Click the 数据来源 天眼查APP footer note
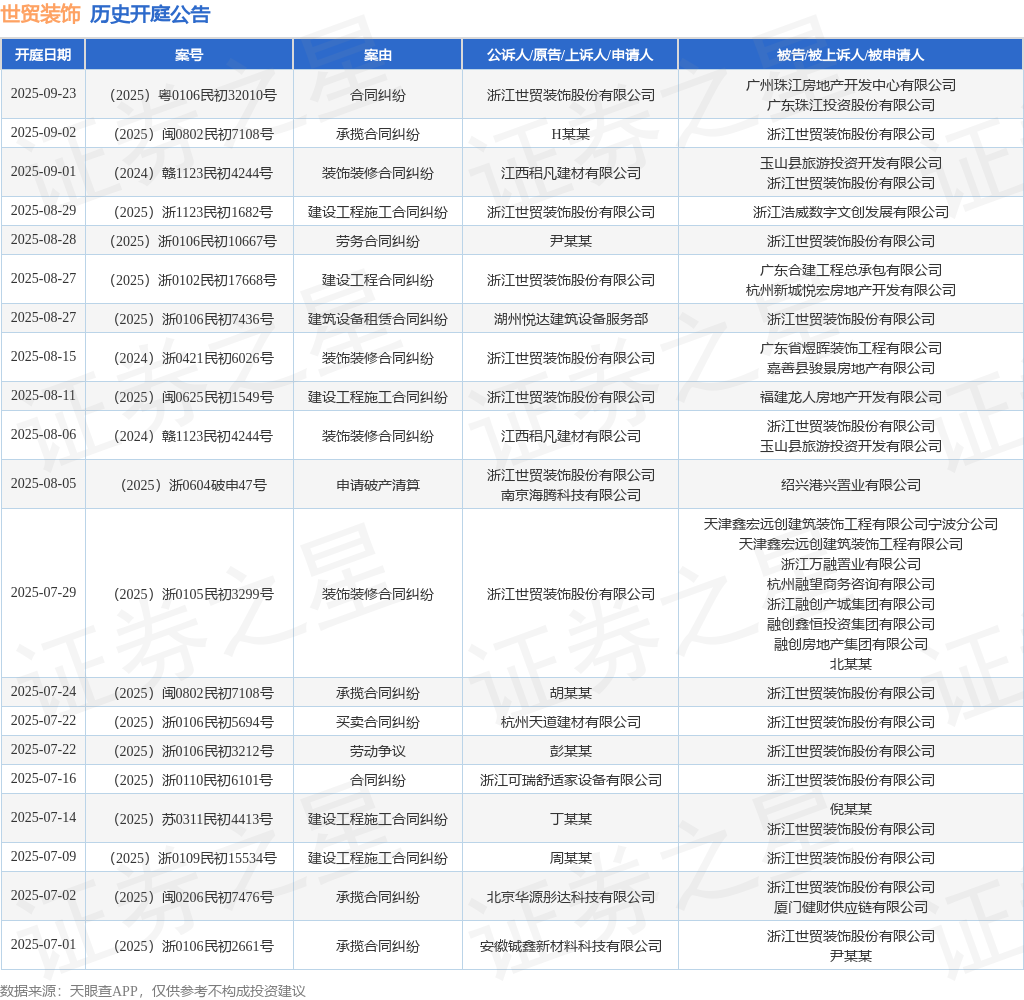Screen dimensions: 1024x1000 [153, 991]
